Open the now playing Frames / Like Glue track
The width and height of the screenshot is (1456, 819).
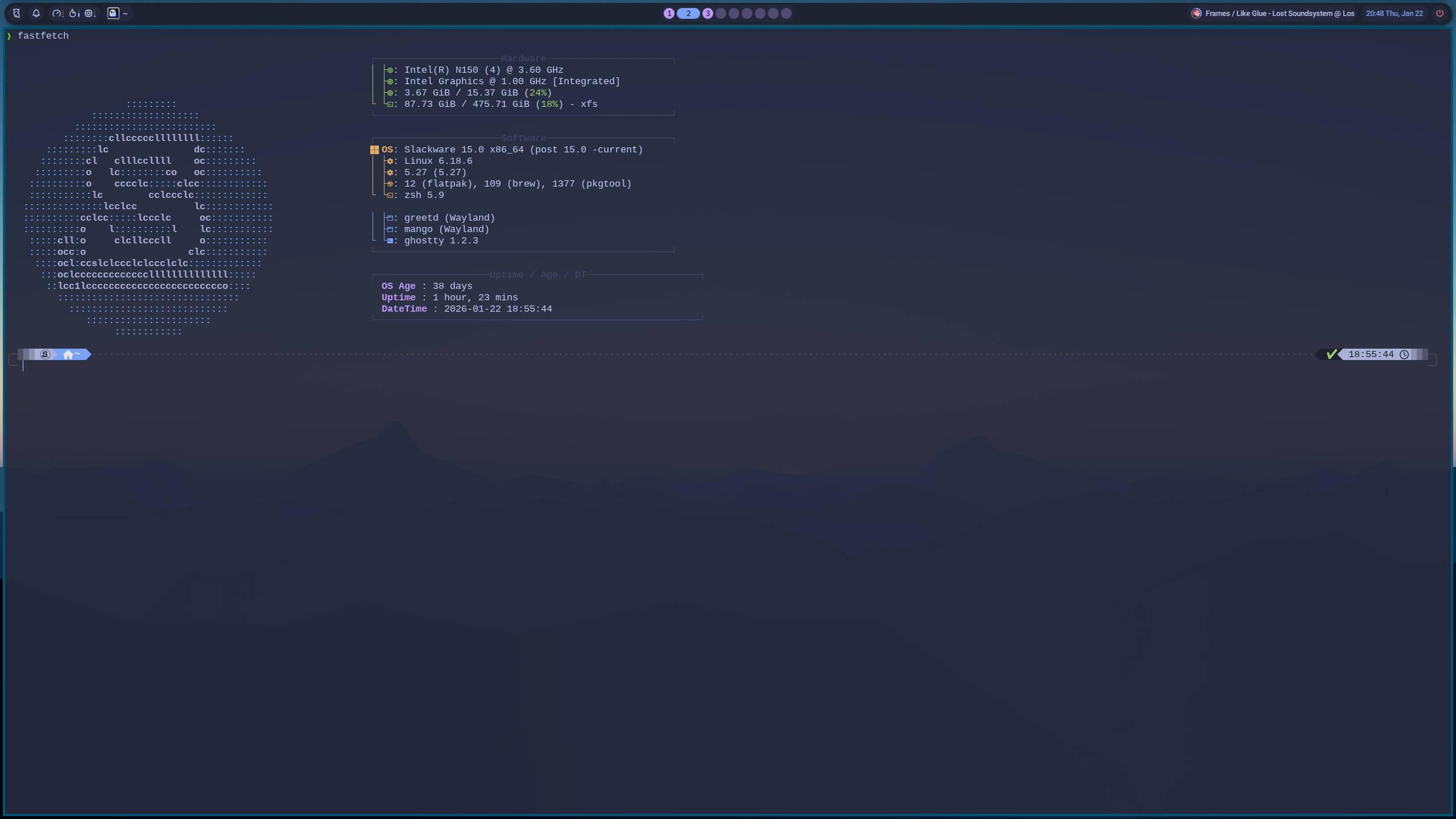(1280, 13)
